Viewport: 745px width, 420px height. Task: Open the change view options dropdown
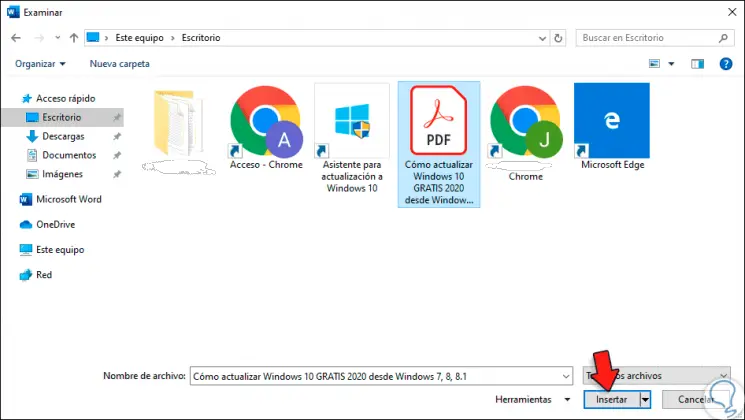pos(672,63)
